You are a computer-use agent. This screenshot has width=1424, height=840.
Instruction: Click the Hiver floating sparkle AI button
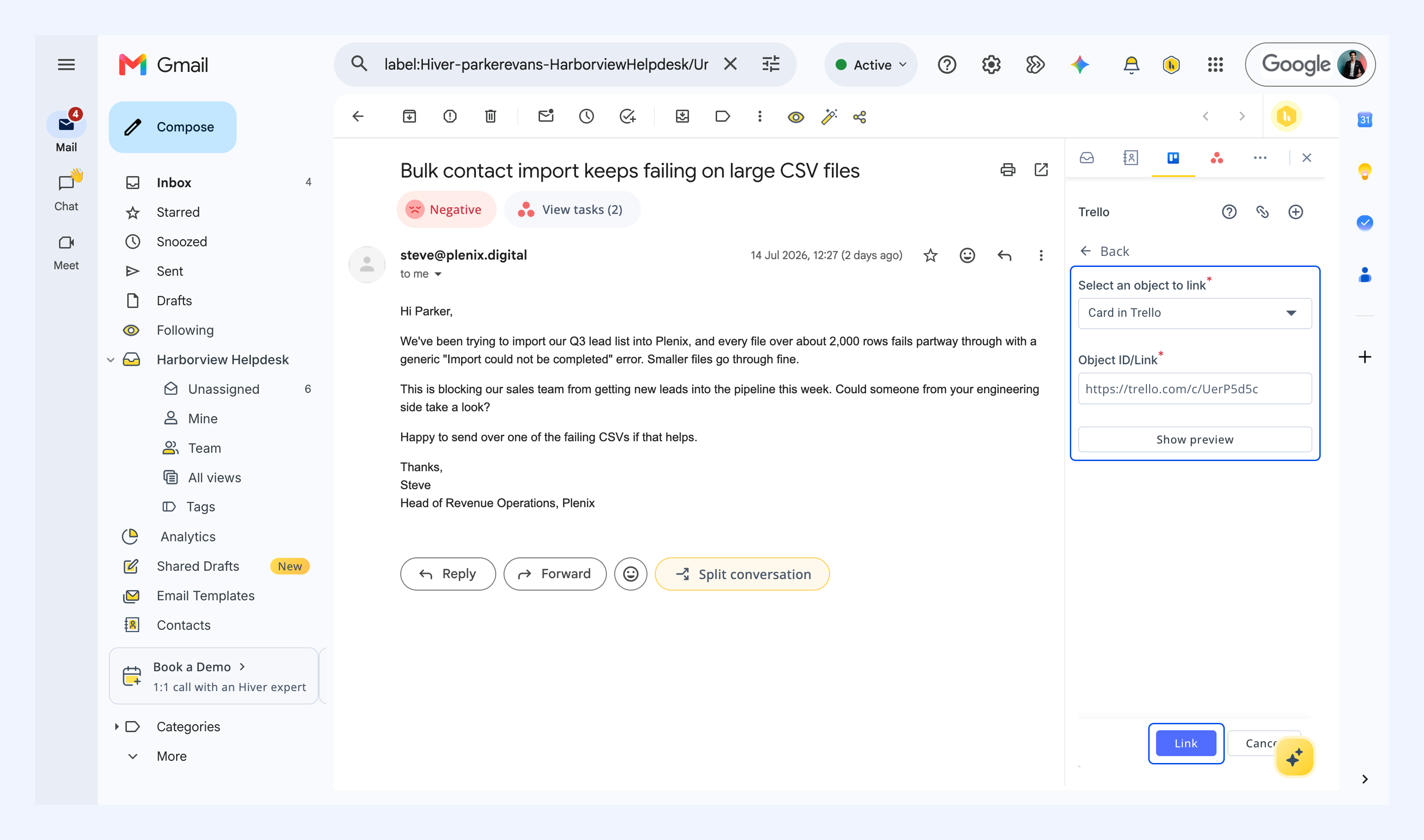point(1294,757)
